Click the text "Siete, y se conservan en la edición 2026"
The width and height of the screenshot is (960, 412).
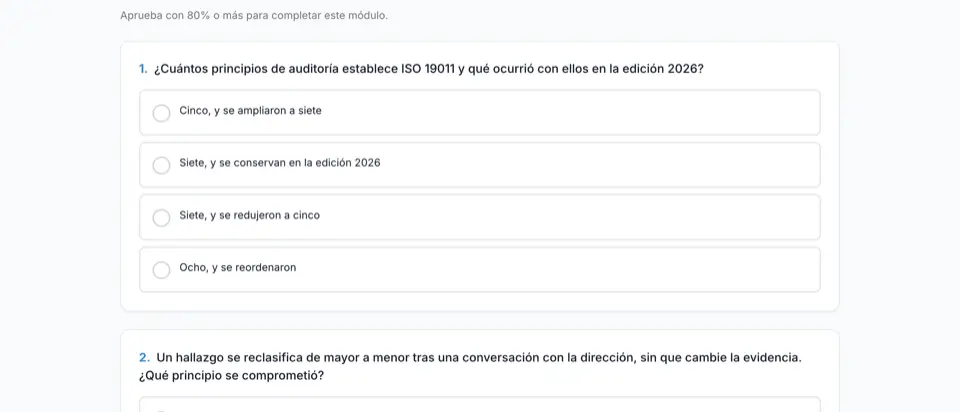pos(280,163)
